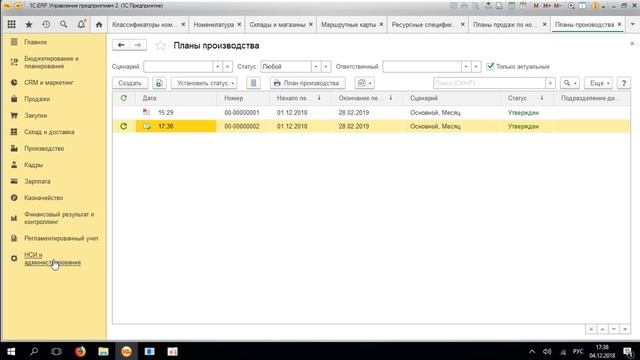Open the global search magnifier icon

pyautogui.click(x=63, y=24)
